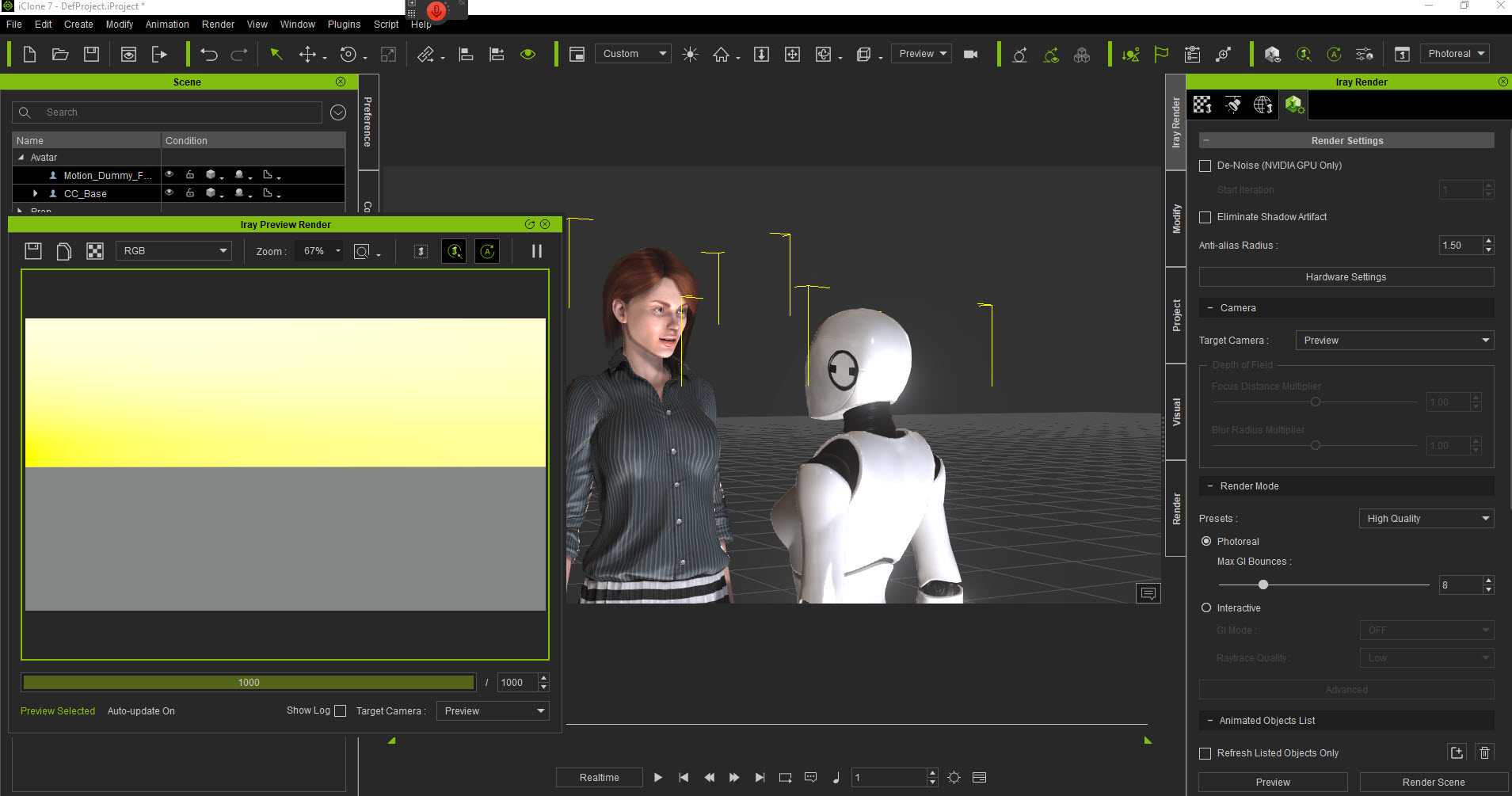Toggle visibility of Motion_Dummy_F
1512x796 pixels.
coord(169,174)
